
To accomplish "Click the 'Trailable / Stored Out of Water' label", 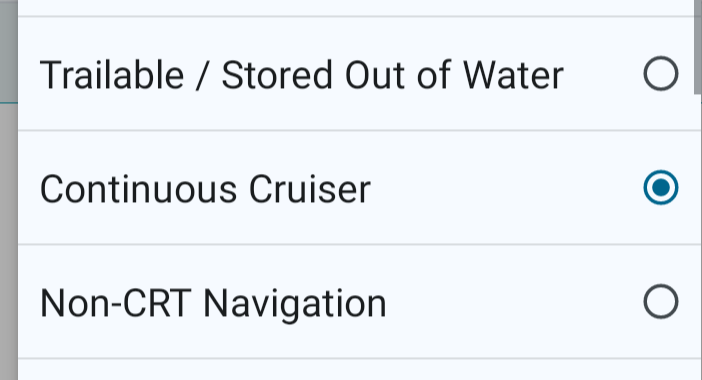I will (301, 75).
